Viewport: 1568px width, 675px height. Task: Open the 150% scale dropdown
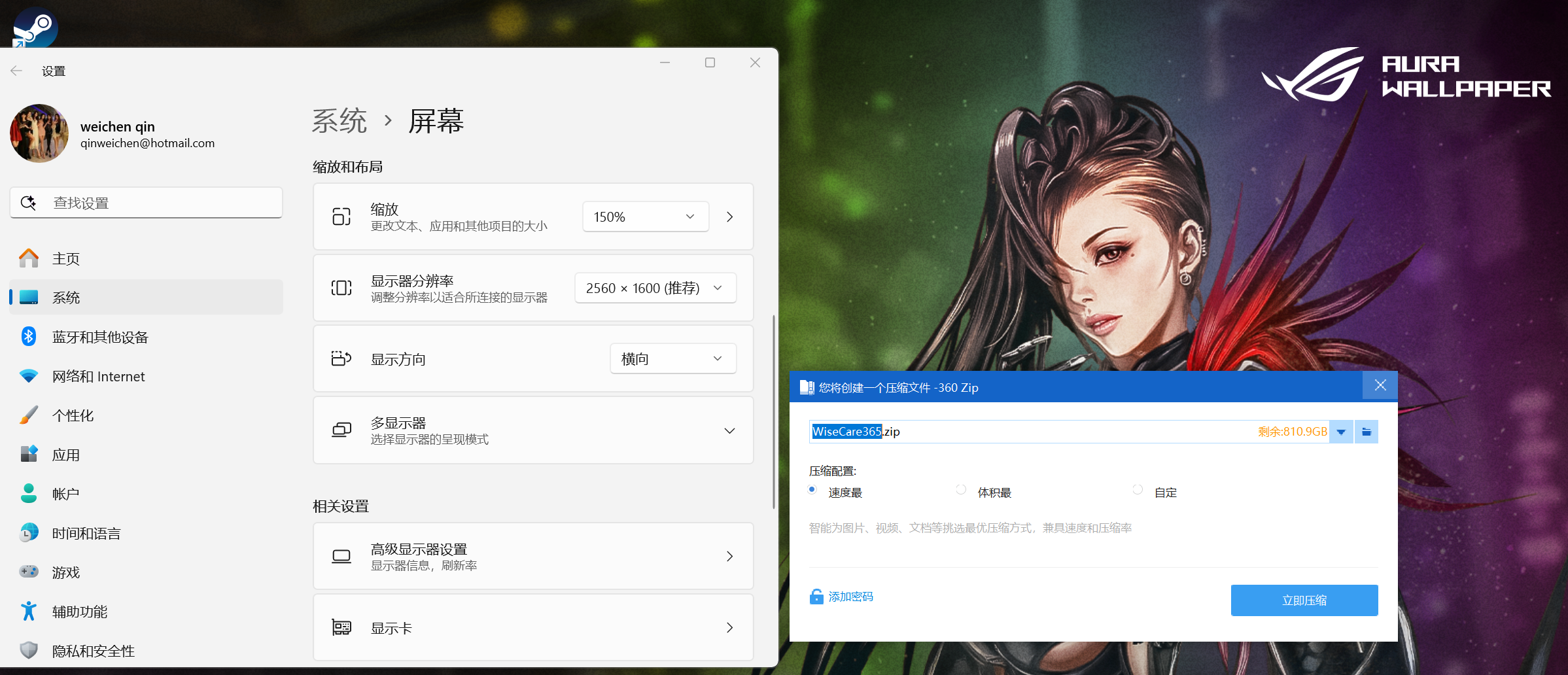click(646, 216)
